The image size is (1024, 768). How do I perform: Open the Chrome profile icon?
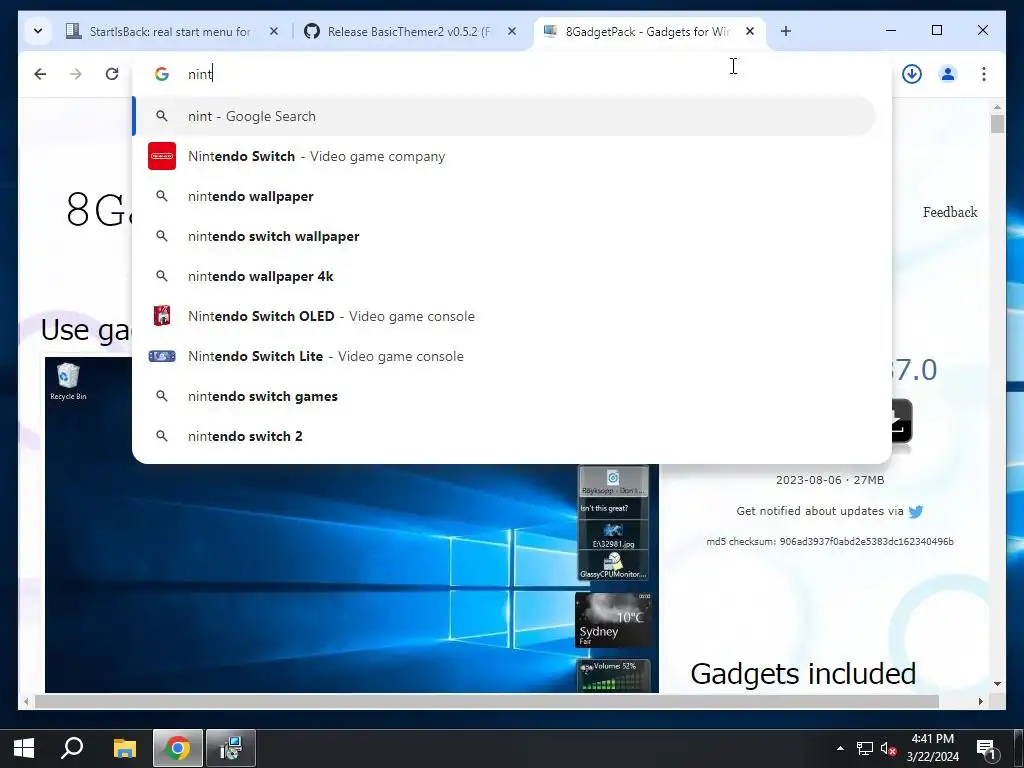pyautogui.click(x=948, y=74)
